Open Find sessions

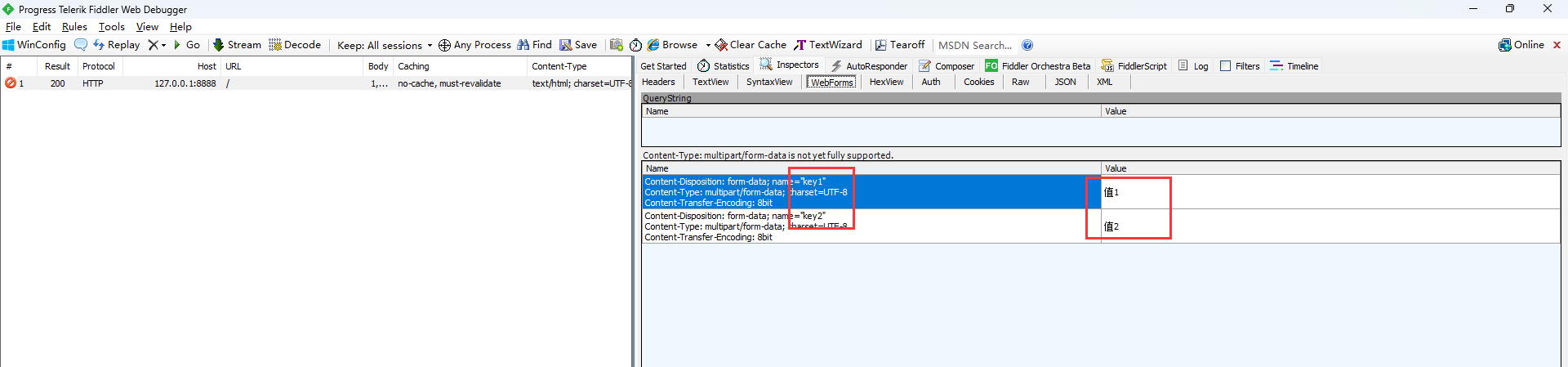535,45
